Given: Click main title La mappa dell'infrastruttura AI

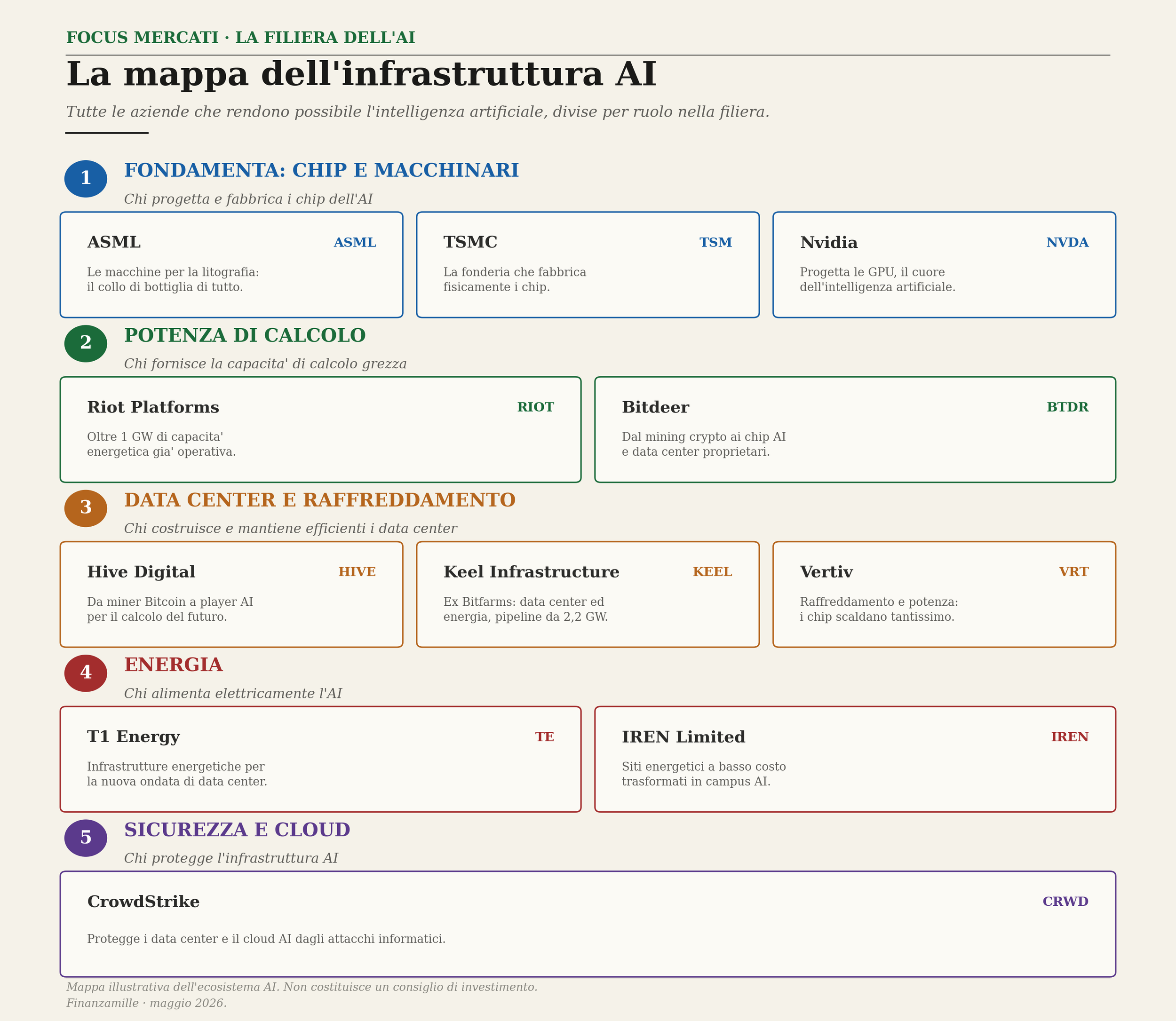Looking at the screenshot, I should 361,75.
